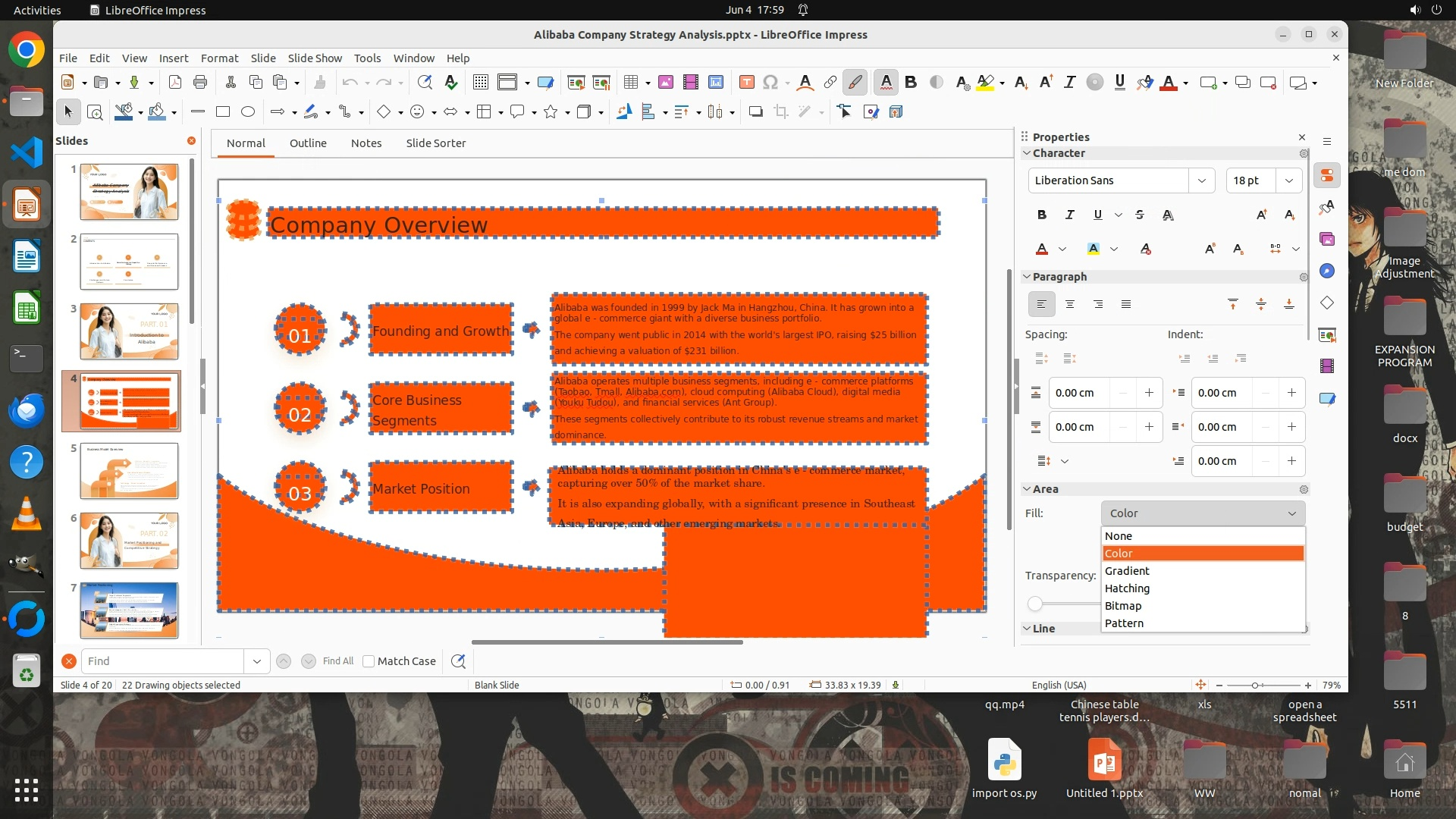Image resolution: width=1456 pixels, height=819 pixels.
Task: Toggle Italic in Character panel
Action: pyautogui.click(x=1069, y=215)
